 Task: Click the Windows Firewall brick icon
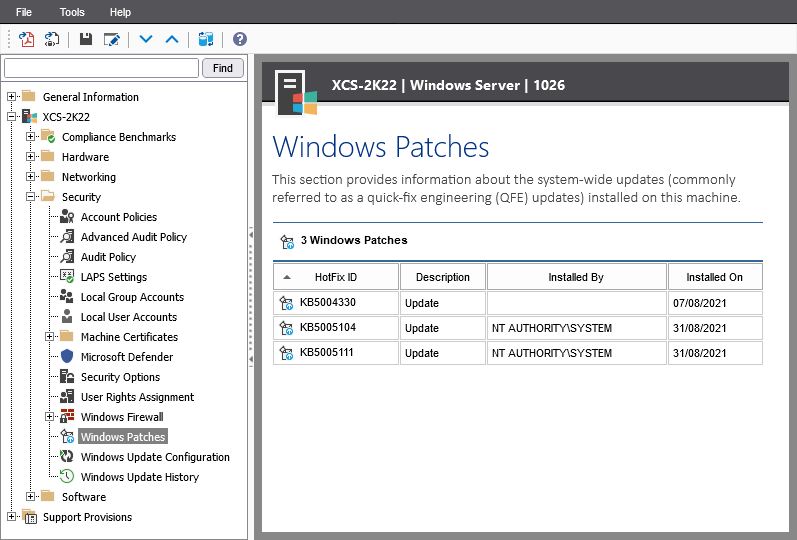pyautogui.click(x=67, y=416)
